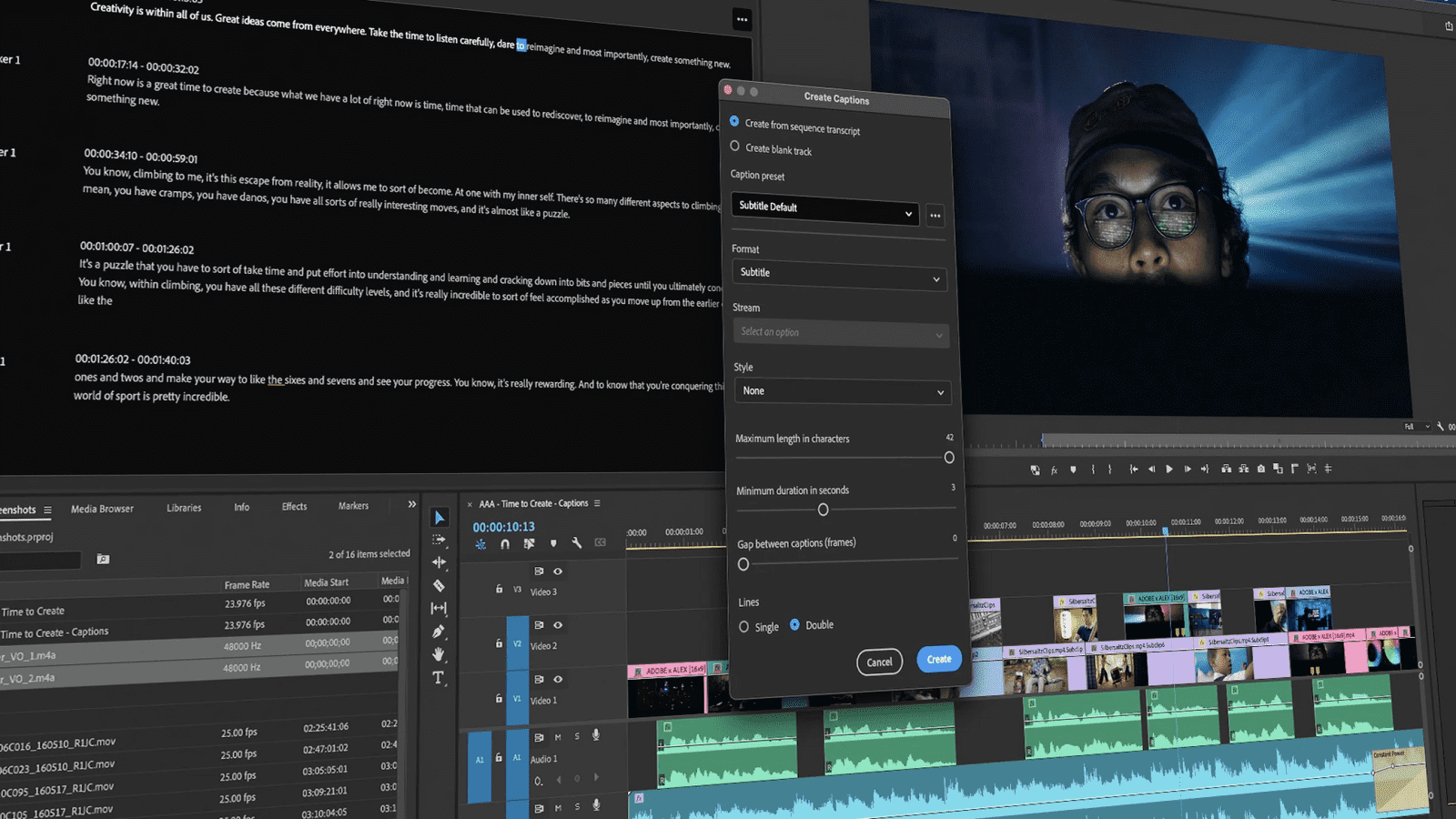Open the Project panel hamburger menu
The width and height of the screenshot is (1456, 819).
(x=47, y=511)
